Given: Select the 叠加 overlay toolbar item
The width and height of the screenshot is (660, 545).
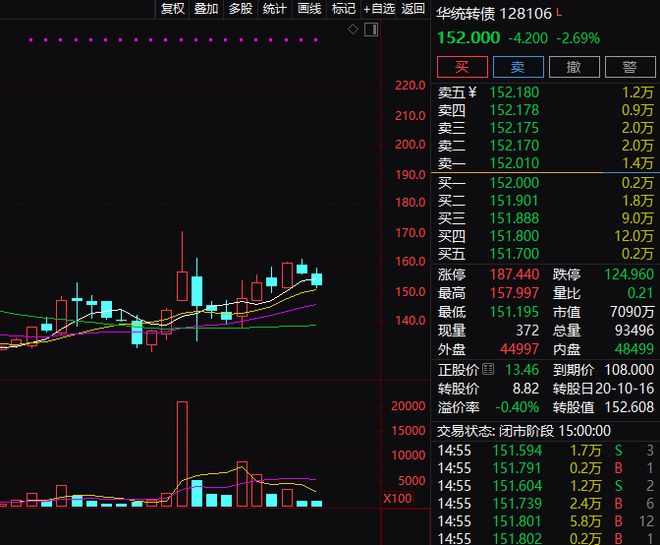Looking at the screenshot, I should point(206,8).
